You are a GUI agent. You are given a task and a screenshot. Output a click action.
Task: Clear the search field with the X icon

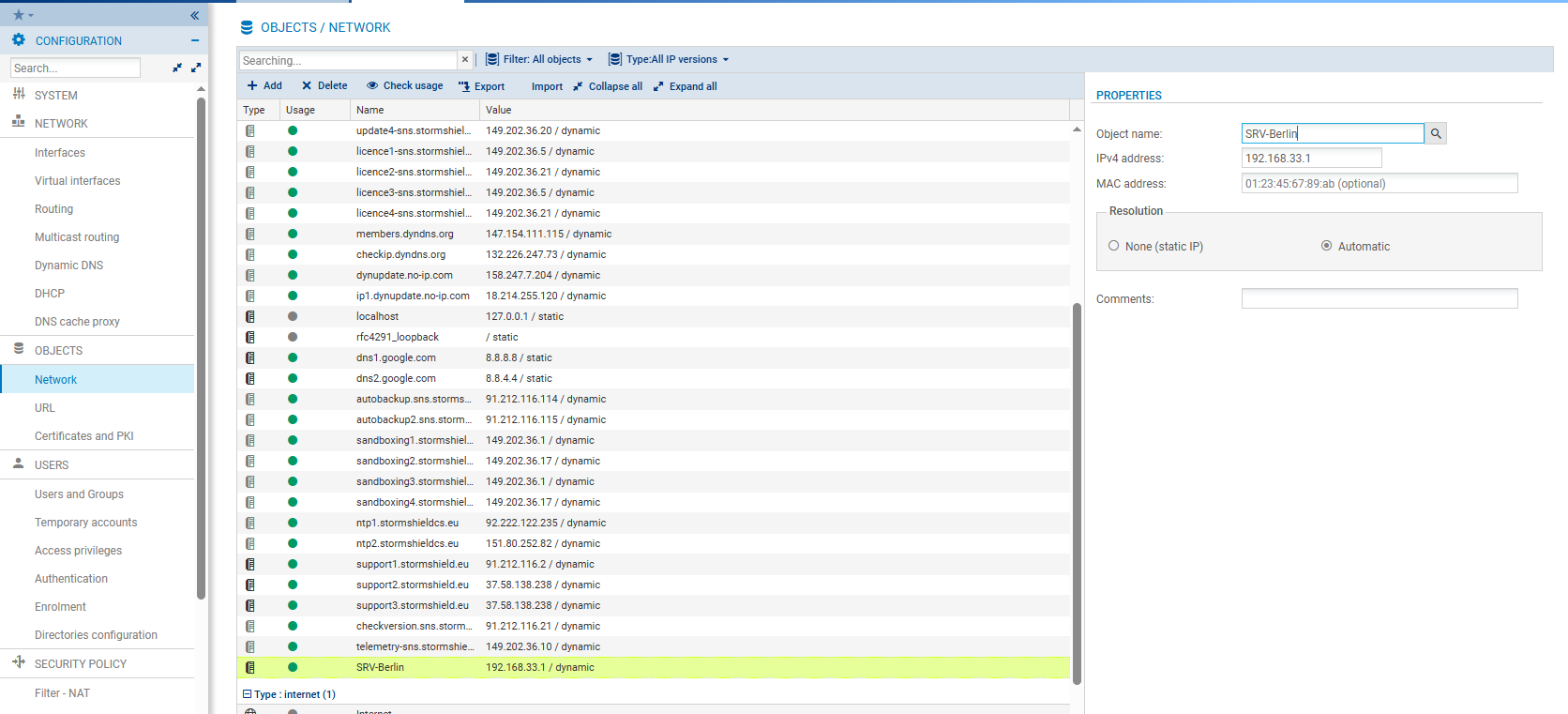coord(464,60)
